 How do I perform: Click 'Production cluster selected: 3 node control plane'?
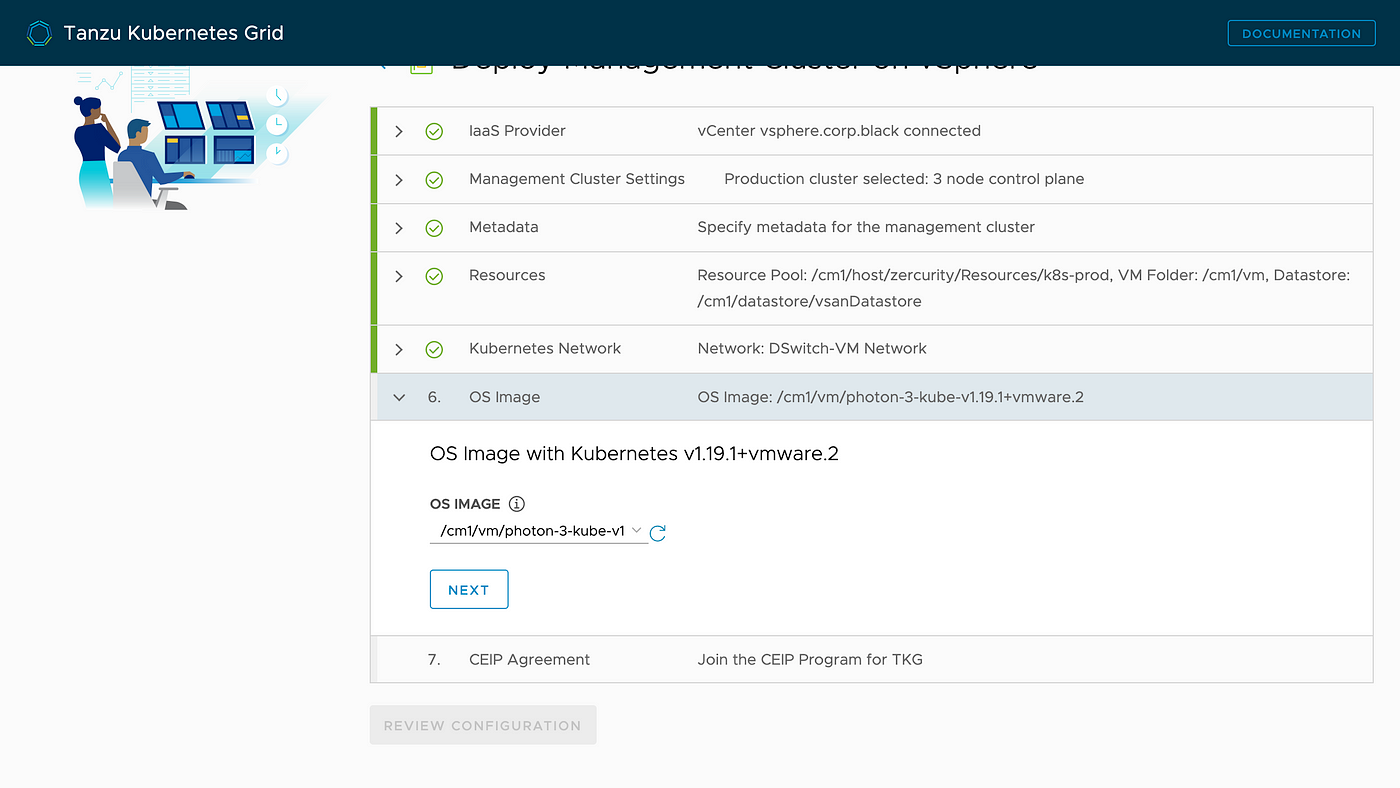coord(904,179)
